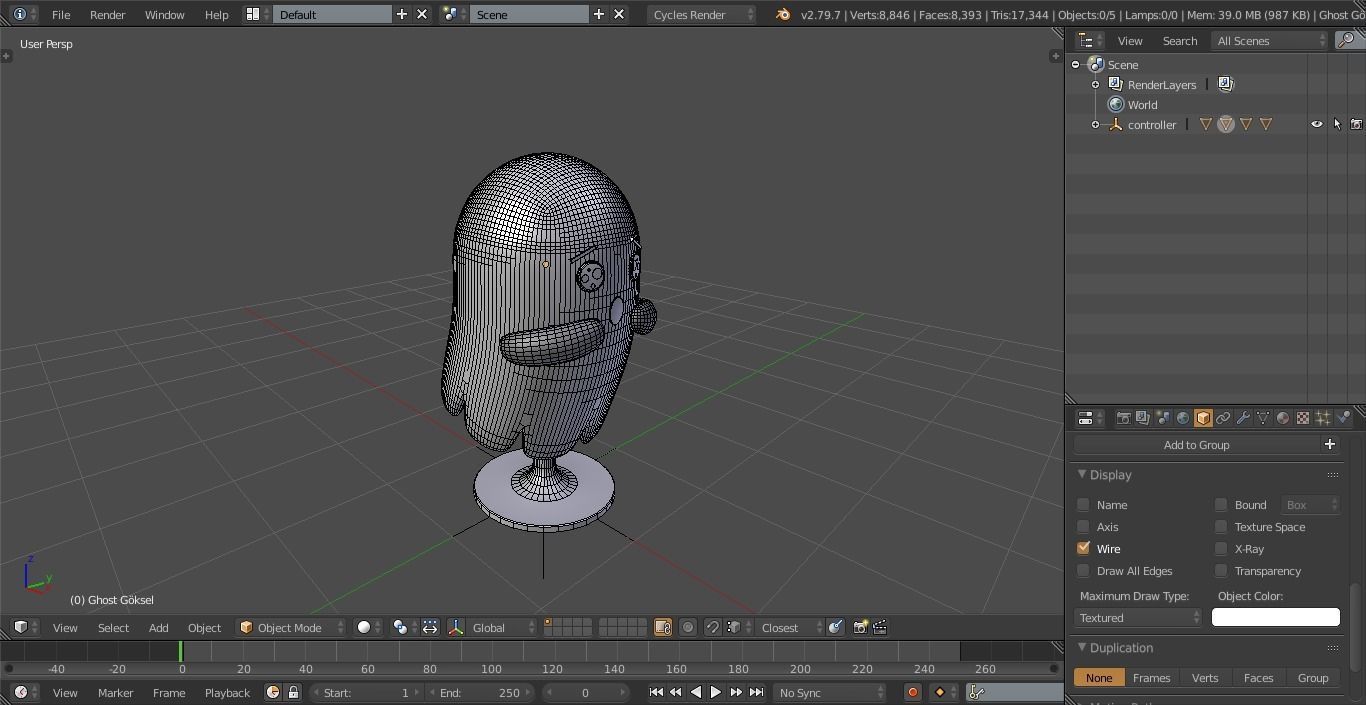Expand the controller item in outliner
Screen dimensions: 1366x705
click(x=1095, y=124)
